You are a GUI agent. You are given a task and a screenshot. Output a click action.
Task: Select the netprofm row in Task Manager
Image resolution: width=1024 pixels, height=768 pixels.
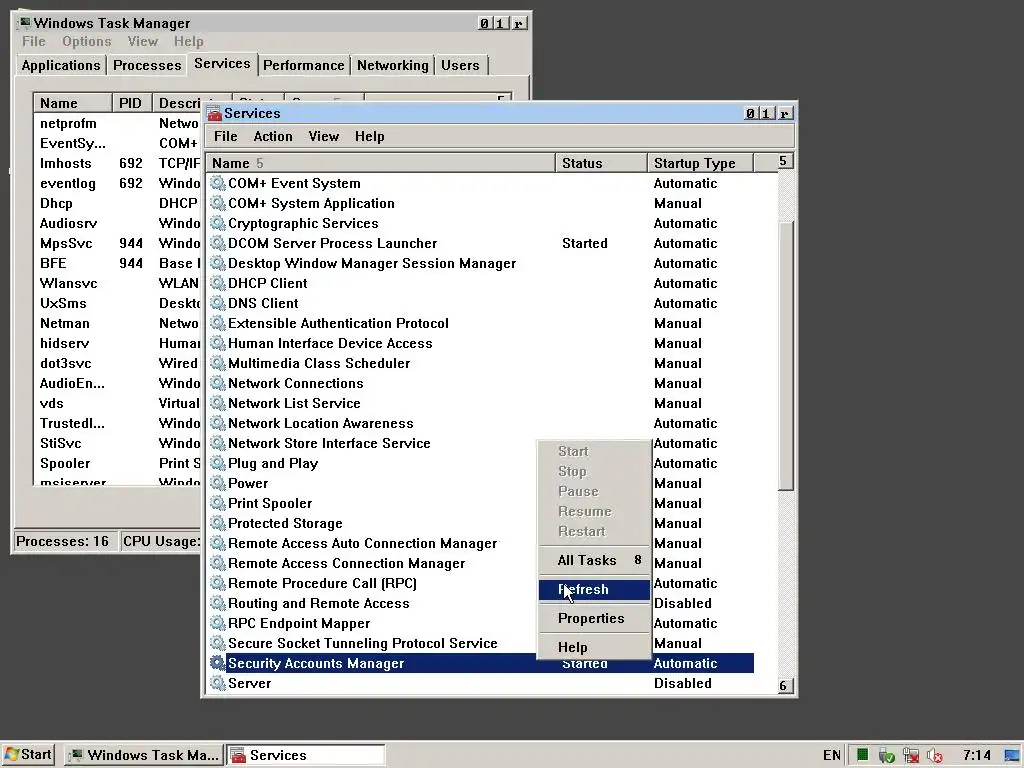[x=118, y=123]
